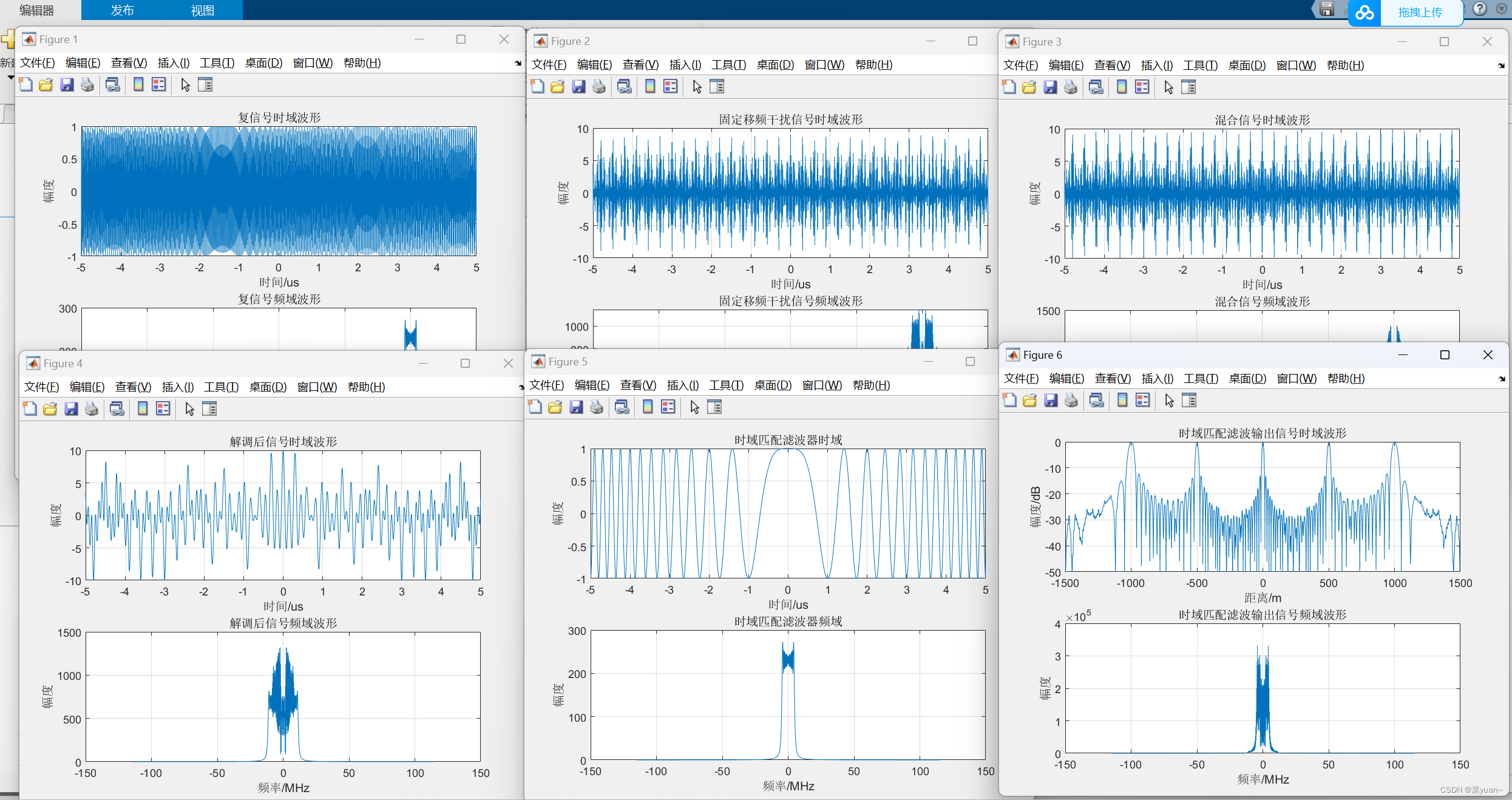Click Print Figure icon in Figure 2 toolbar
Screen dimensions: 1512x800
click(599, 87)
